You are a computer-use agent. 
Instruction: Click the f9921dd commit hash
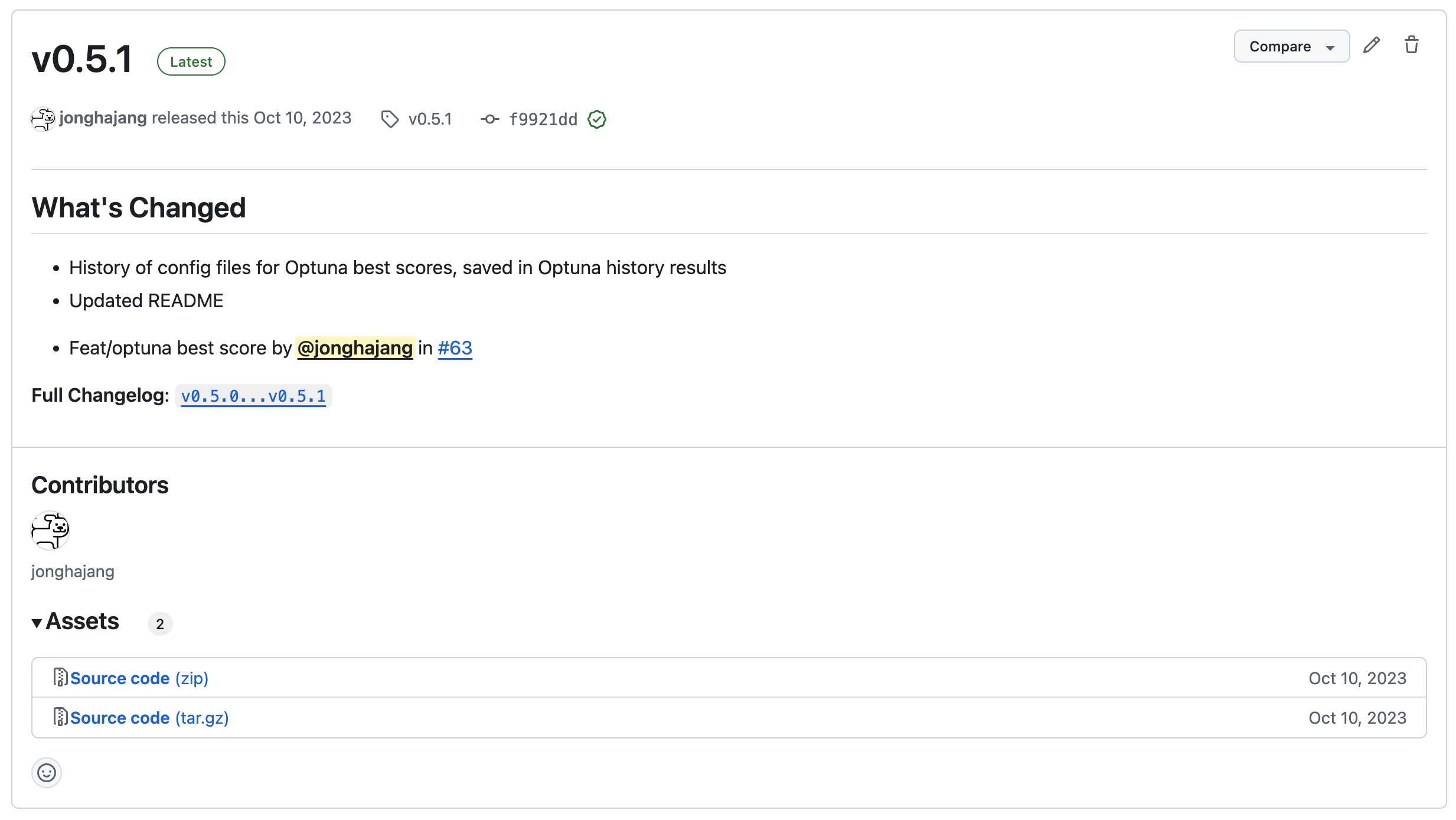543,119
